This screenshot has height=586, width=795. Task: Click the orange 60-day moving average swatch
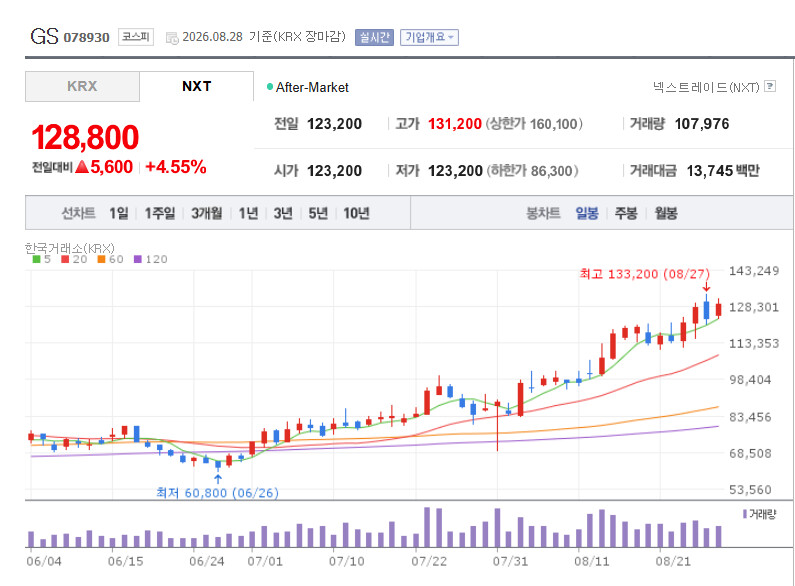(101, 260)
